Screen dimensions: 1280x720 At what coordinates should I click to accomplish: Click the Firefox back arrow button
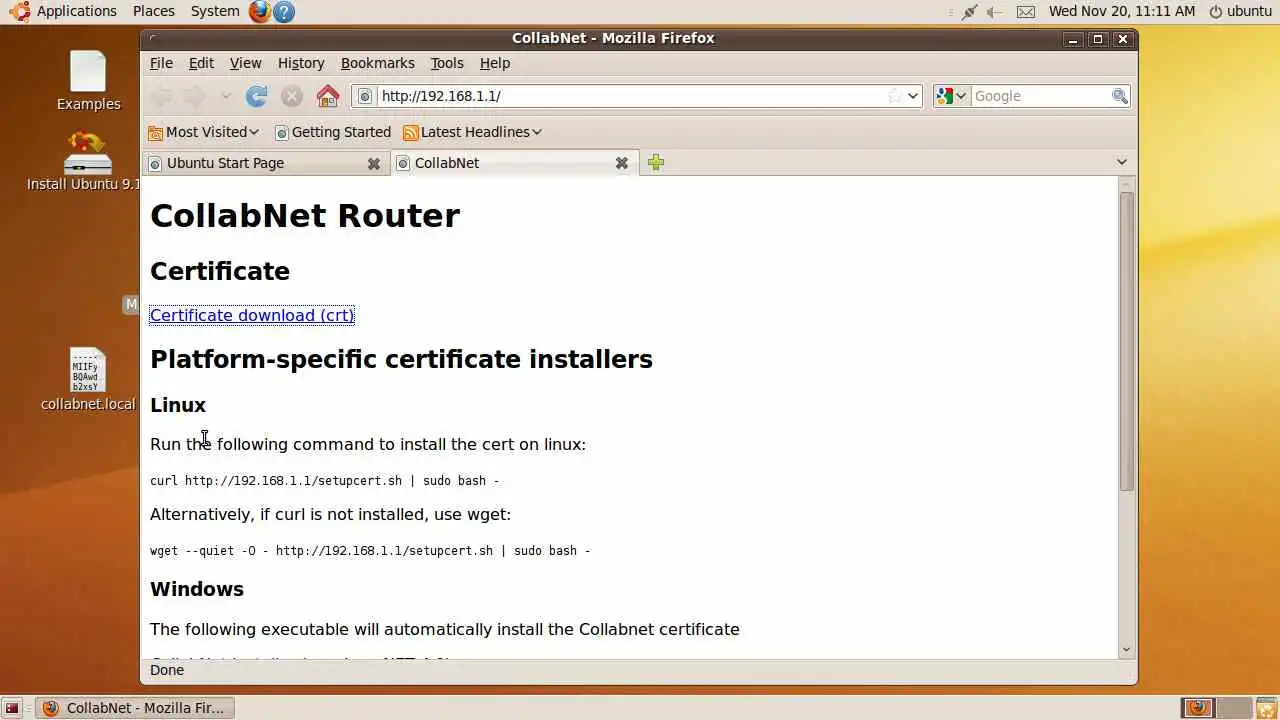(160, 96)
